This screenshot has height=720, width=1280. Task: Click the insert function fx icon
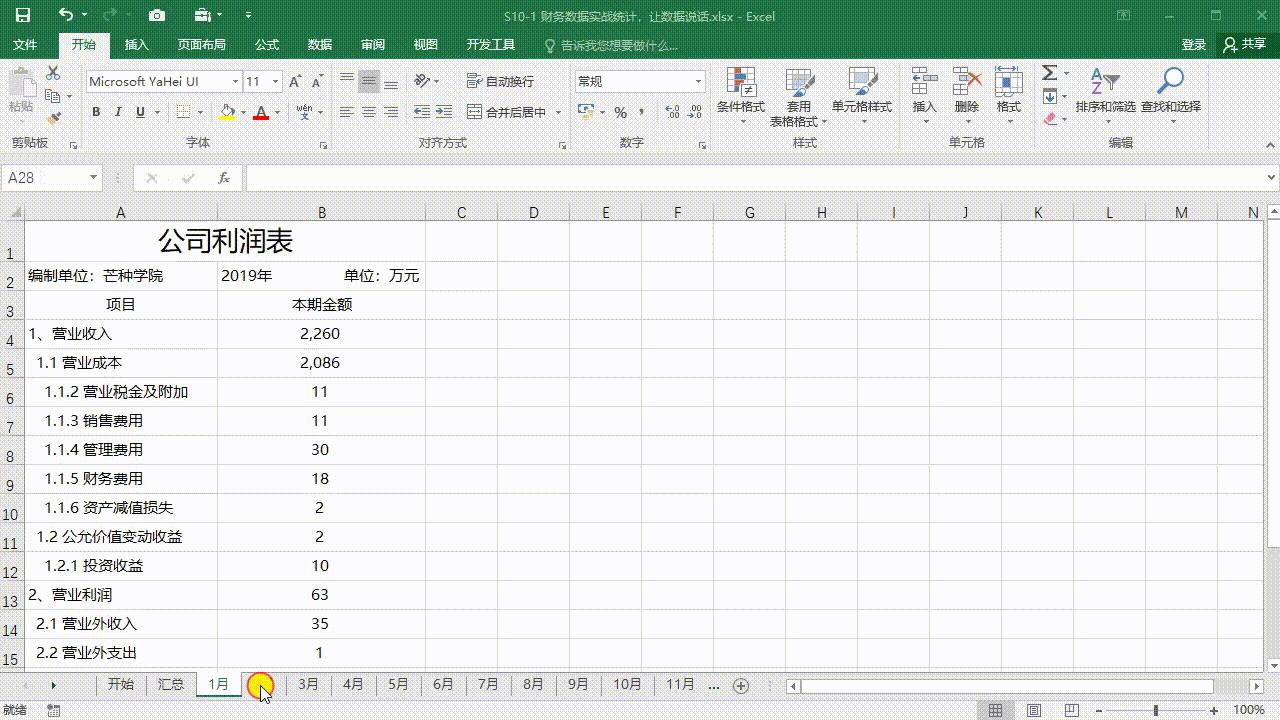tap(224, 178)
